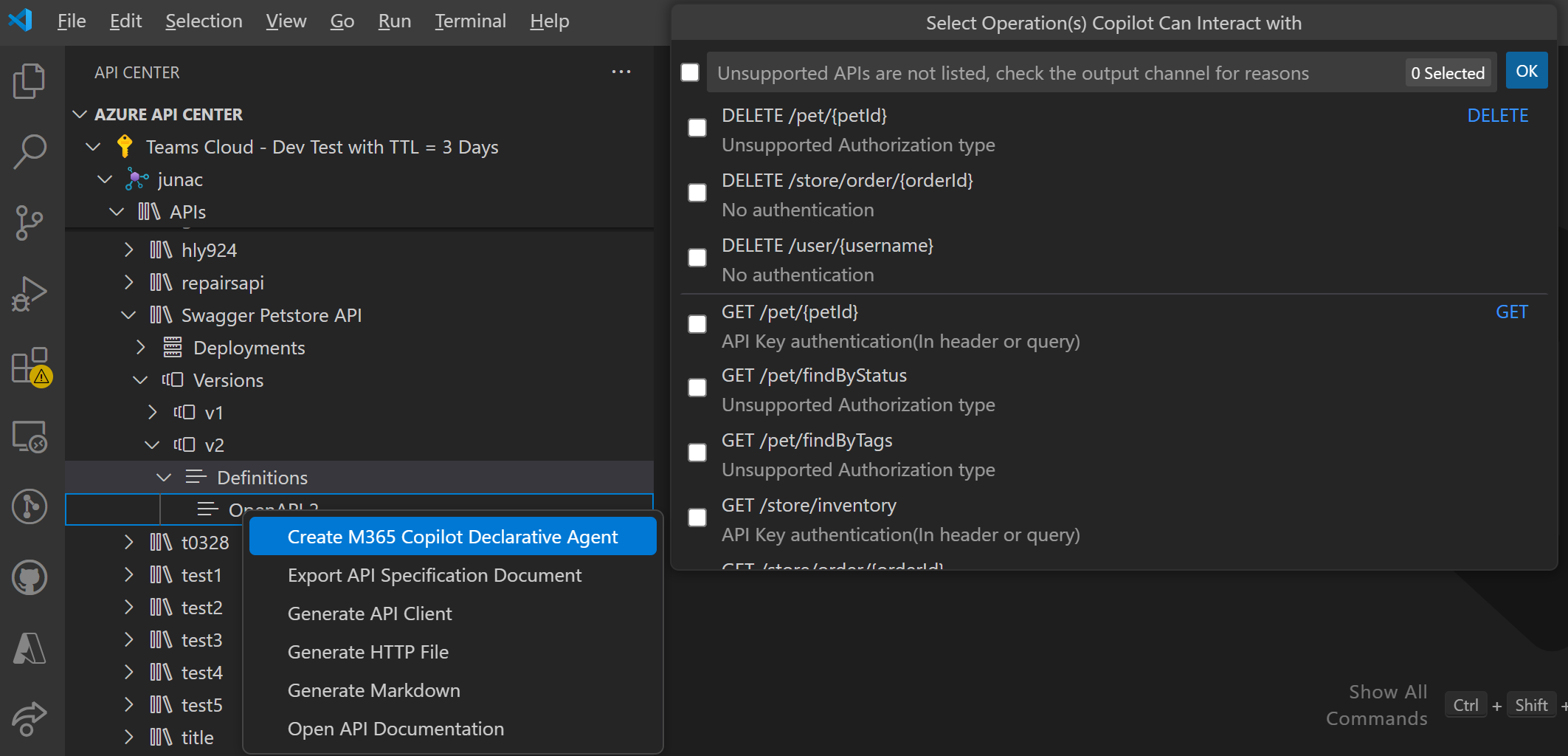Check DELETE /store/order/{orderId} operation
1568x756 pixels.
[x=697, y=193]
